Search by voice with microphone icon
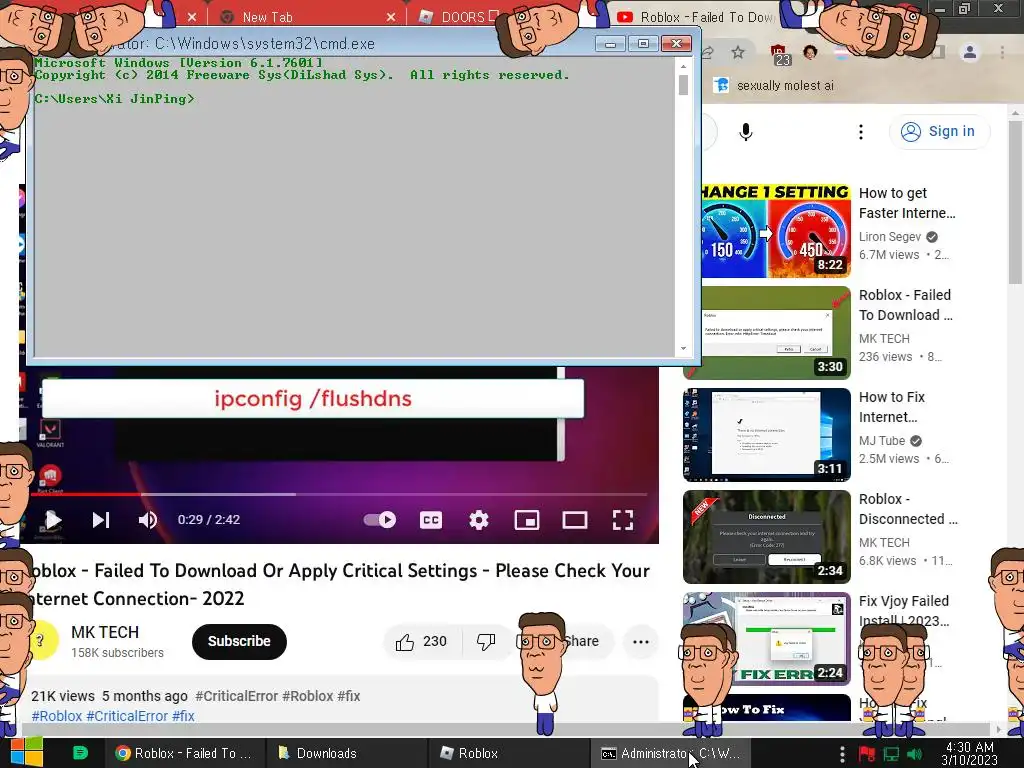Viewport: 1024px width, 768px height. [x=746, y=131]
